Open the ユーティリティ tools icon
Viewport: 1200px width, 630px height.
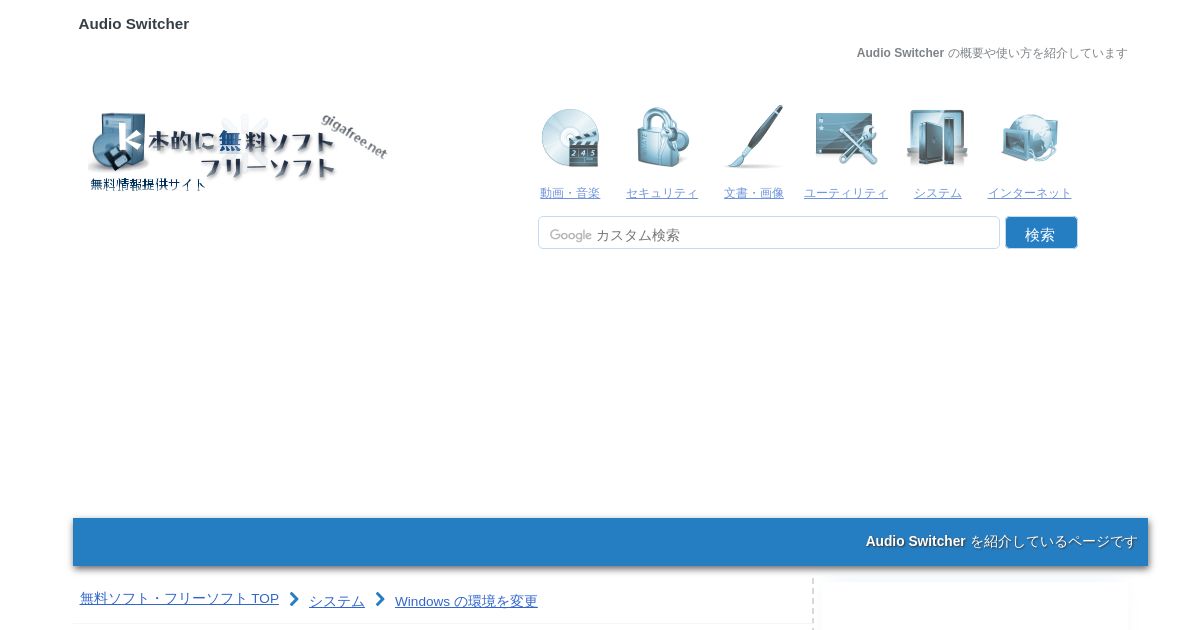(846, 137)
